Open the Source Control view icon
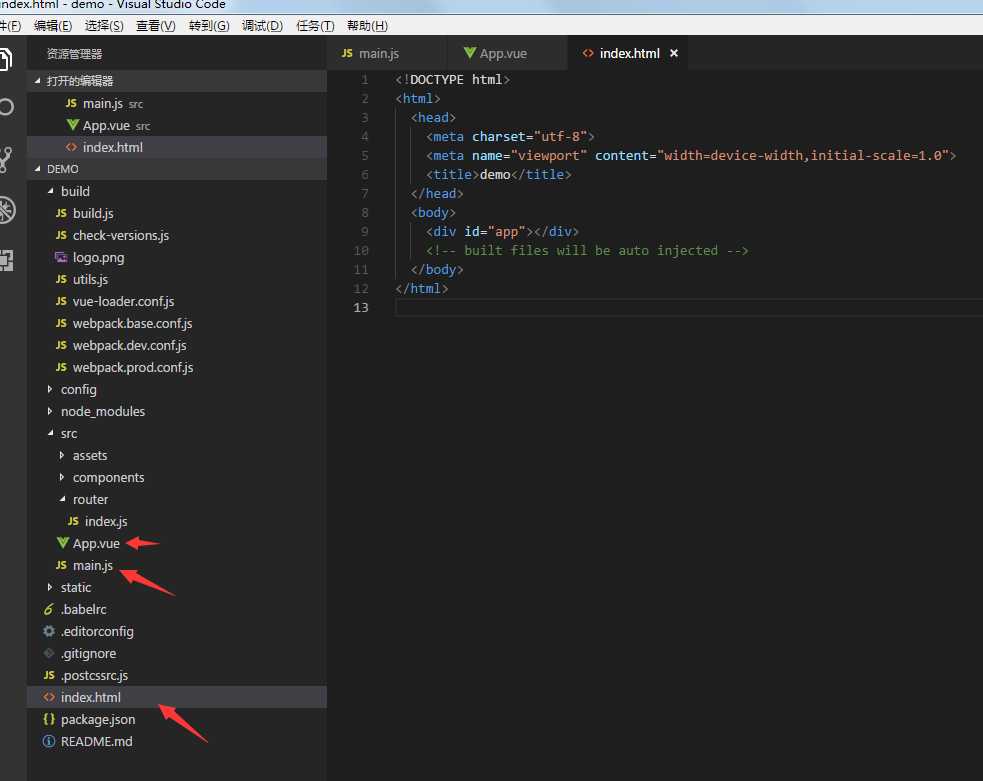Image resolution: width=983 pixels, height=781 pixels. [8, 159]
